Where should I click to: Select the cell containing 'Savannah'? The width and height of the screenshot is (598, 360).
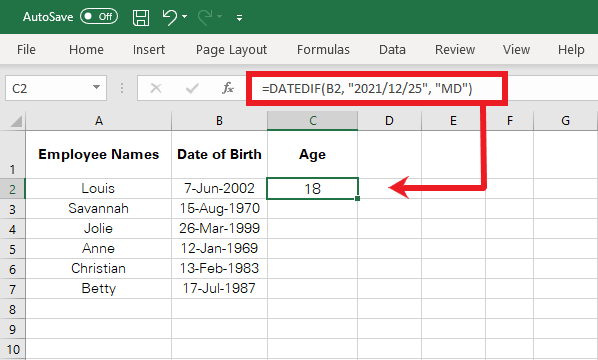tap(98, 209)
